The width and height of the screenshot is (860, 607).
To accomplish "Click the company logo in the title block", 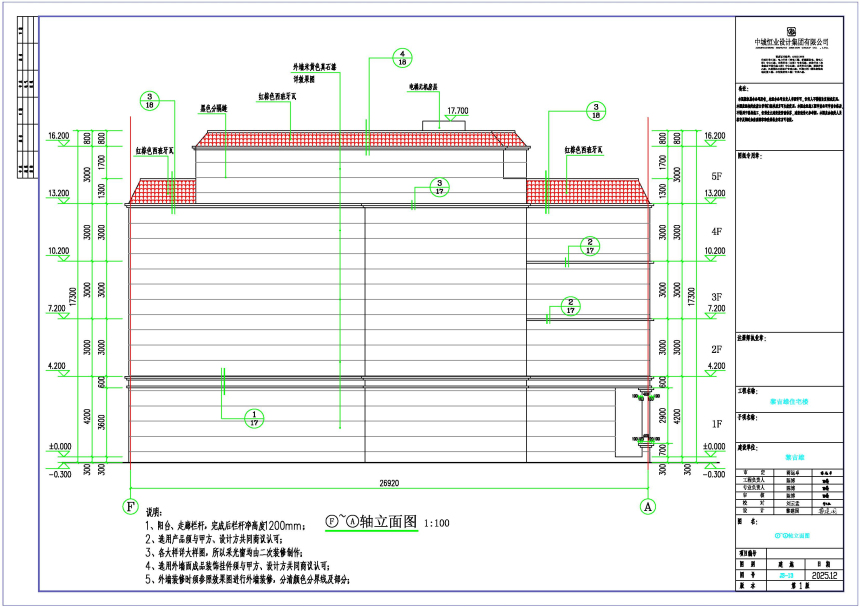I will [x=790, y=30].
